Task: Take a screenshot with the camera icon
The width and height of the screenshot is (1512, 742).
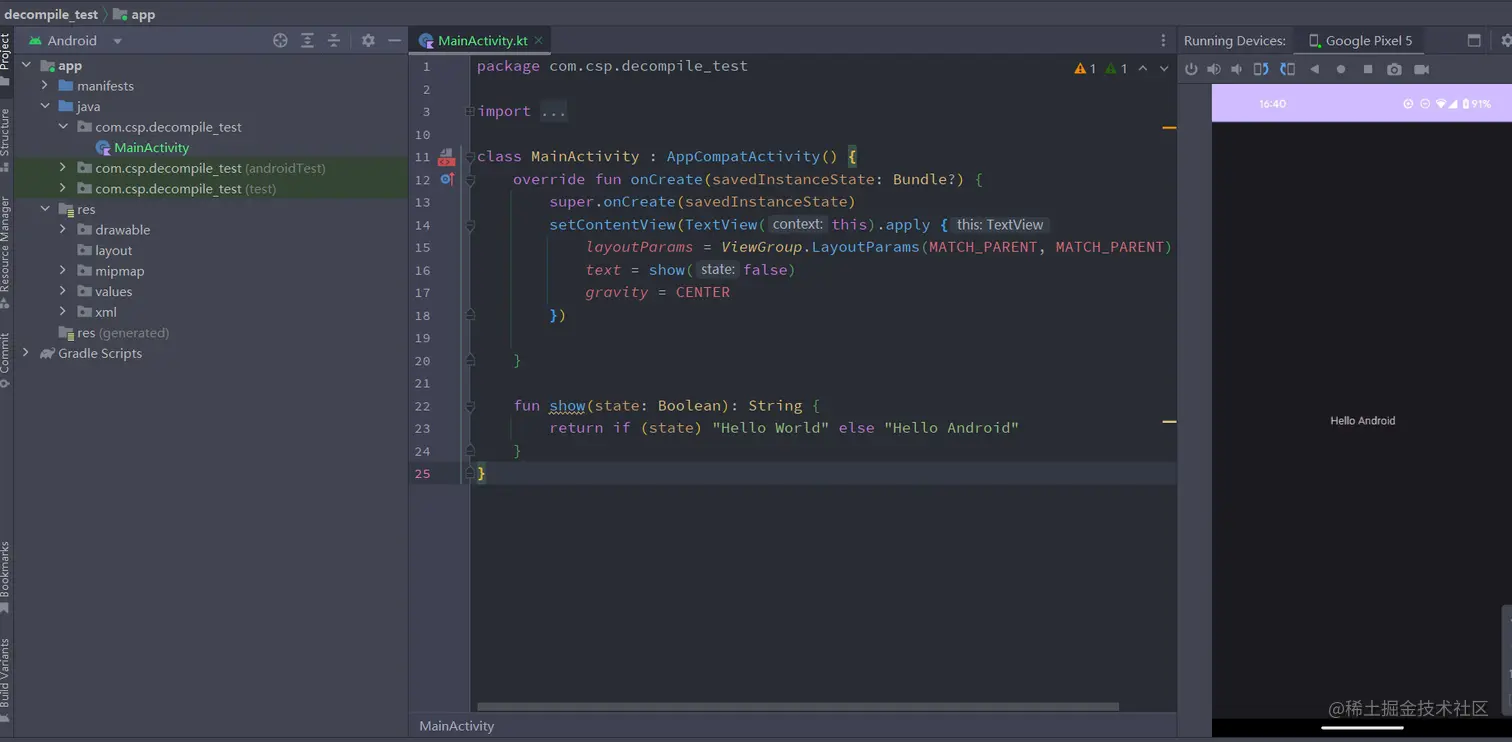Action: [x=1394, y=69]
